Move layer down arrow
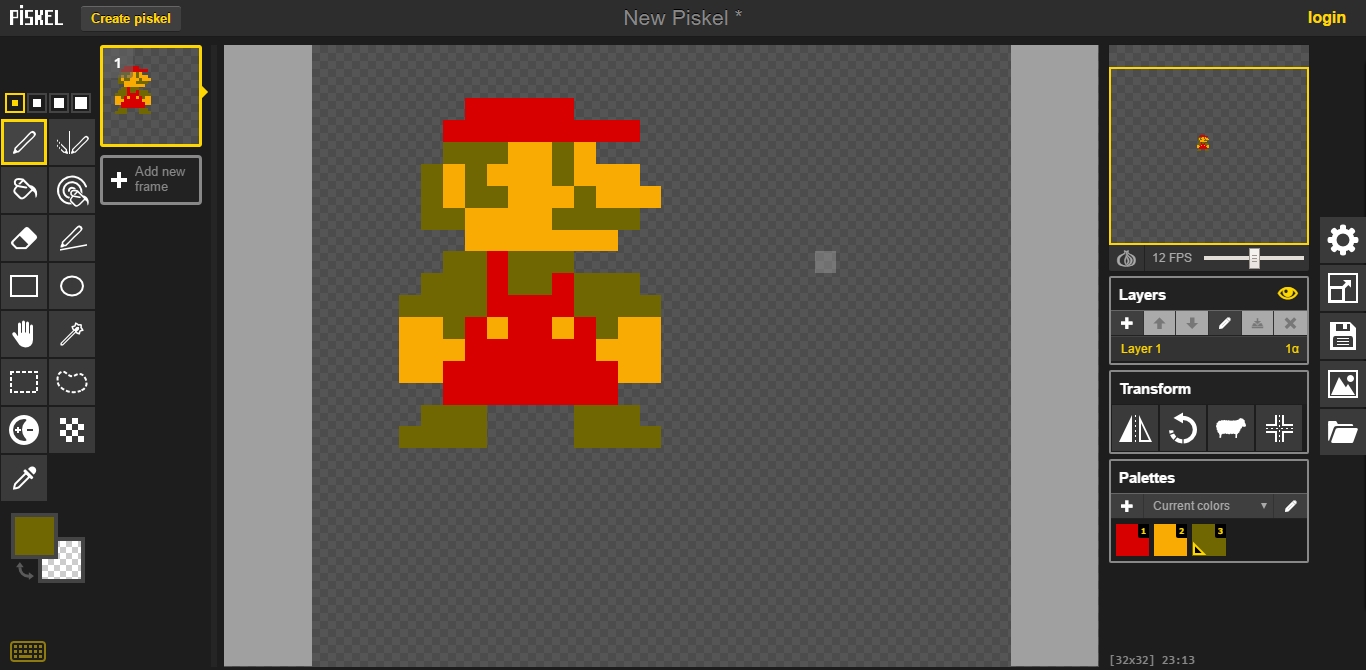This screenshot has width=1366, height=670. click(1192, 323)
